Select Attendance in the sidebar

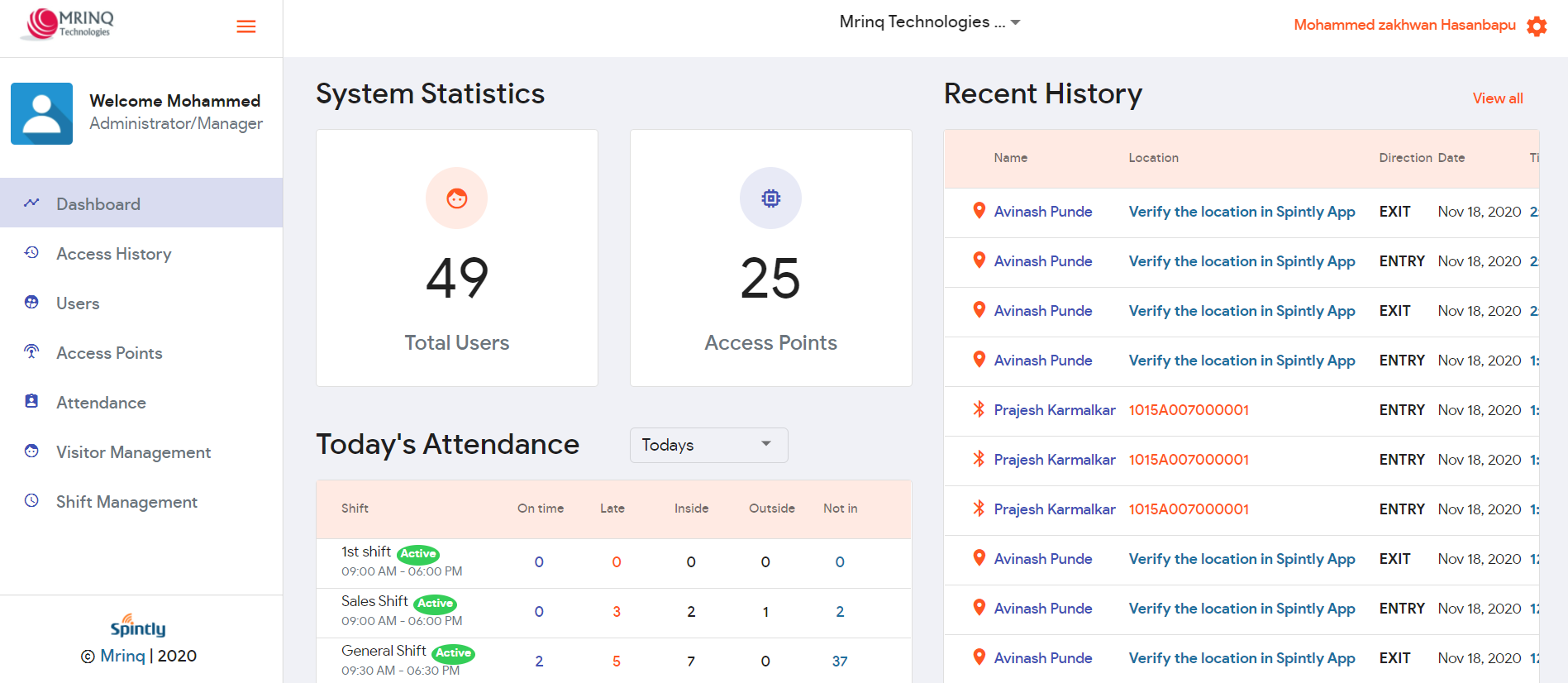coord(101,403)
